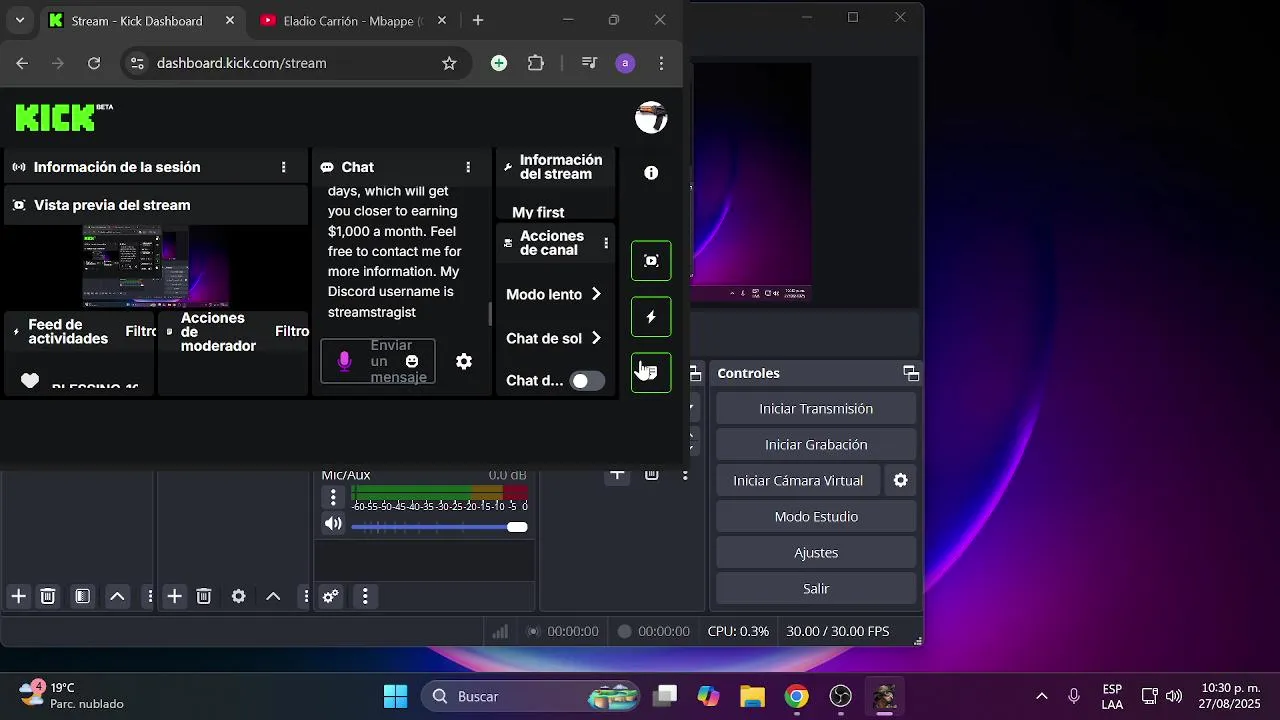Add a scene in the first OBS panel
The image size is (1280, 720).
point(18,597)
